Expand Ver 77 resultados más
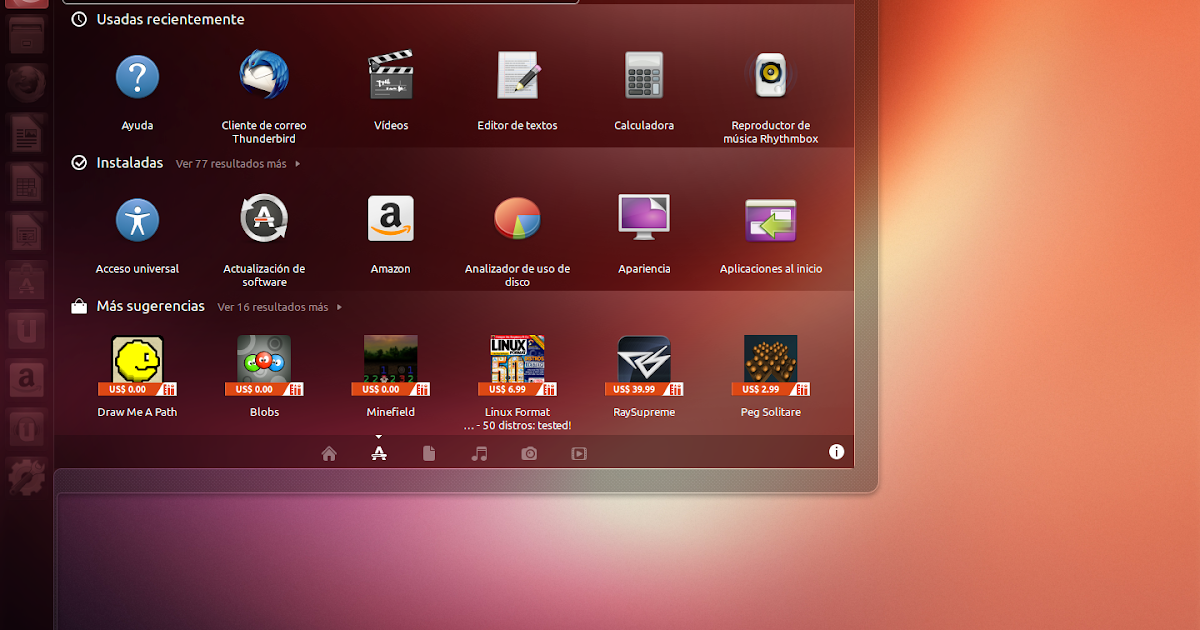The image size is (1200, 630). pos(238,163)
